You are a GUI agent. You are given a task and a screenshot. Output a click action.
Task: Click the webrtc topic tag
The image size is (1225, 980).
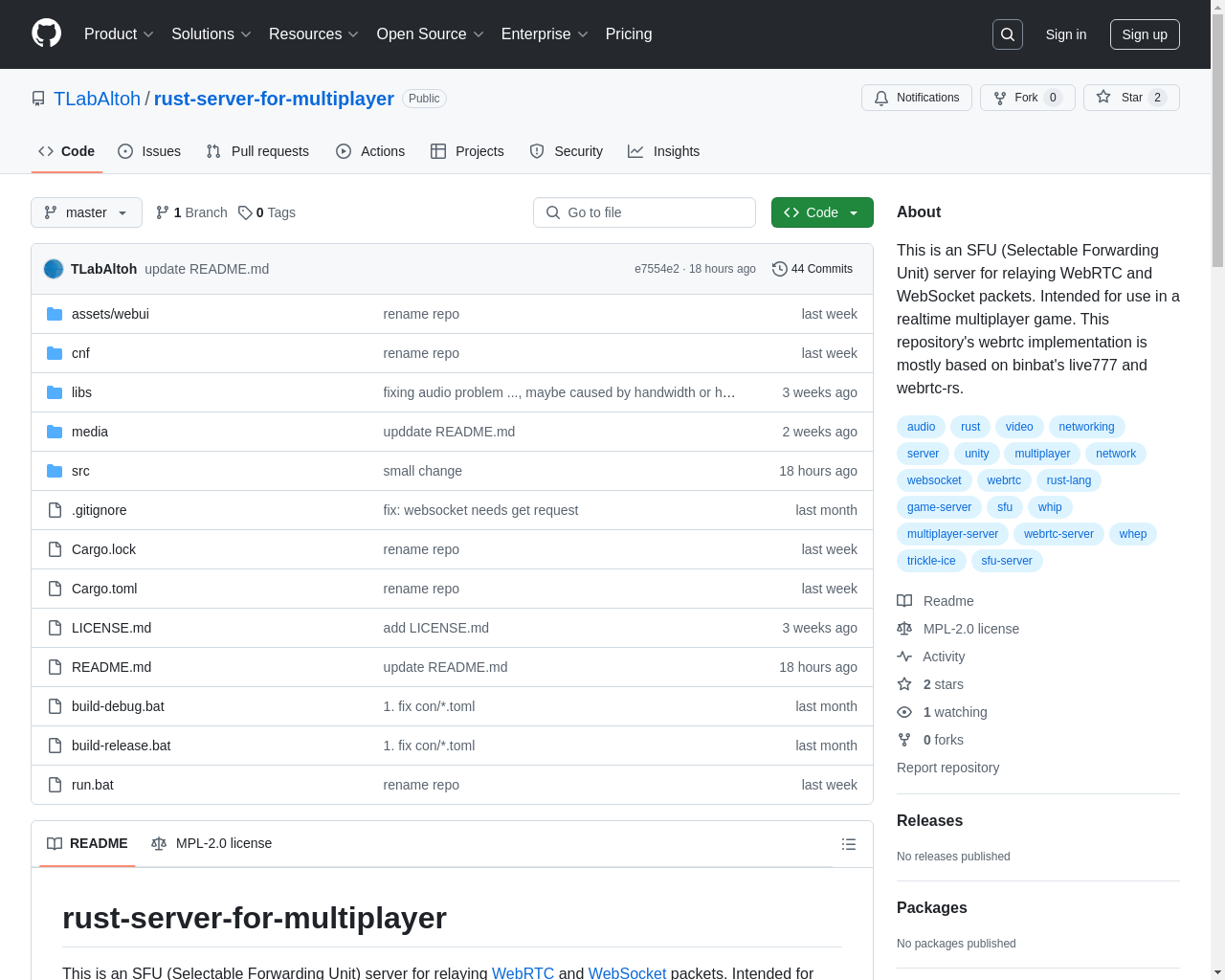tap(1004, 480)
